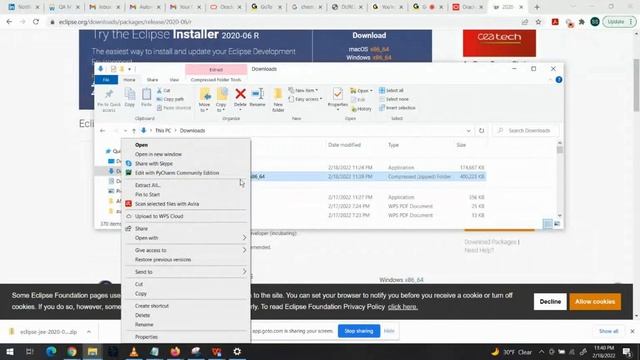Open the ribbon Open dropdown
This screenshot has width=640, height=360.
361,91
